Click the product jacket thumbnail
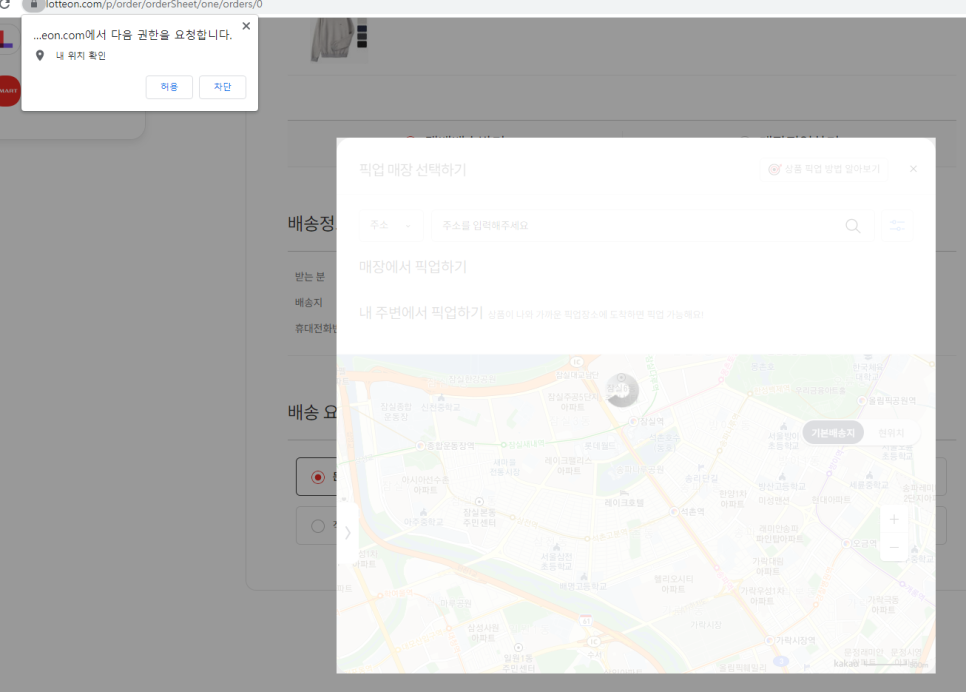 click(x=338, y=40)
